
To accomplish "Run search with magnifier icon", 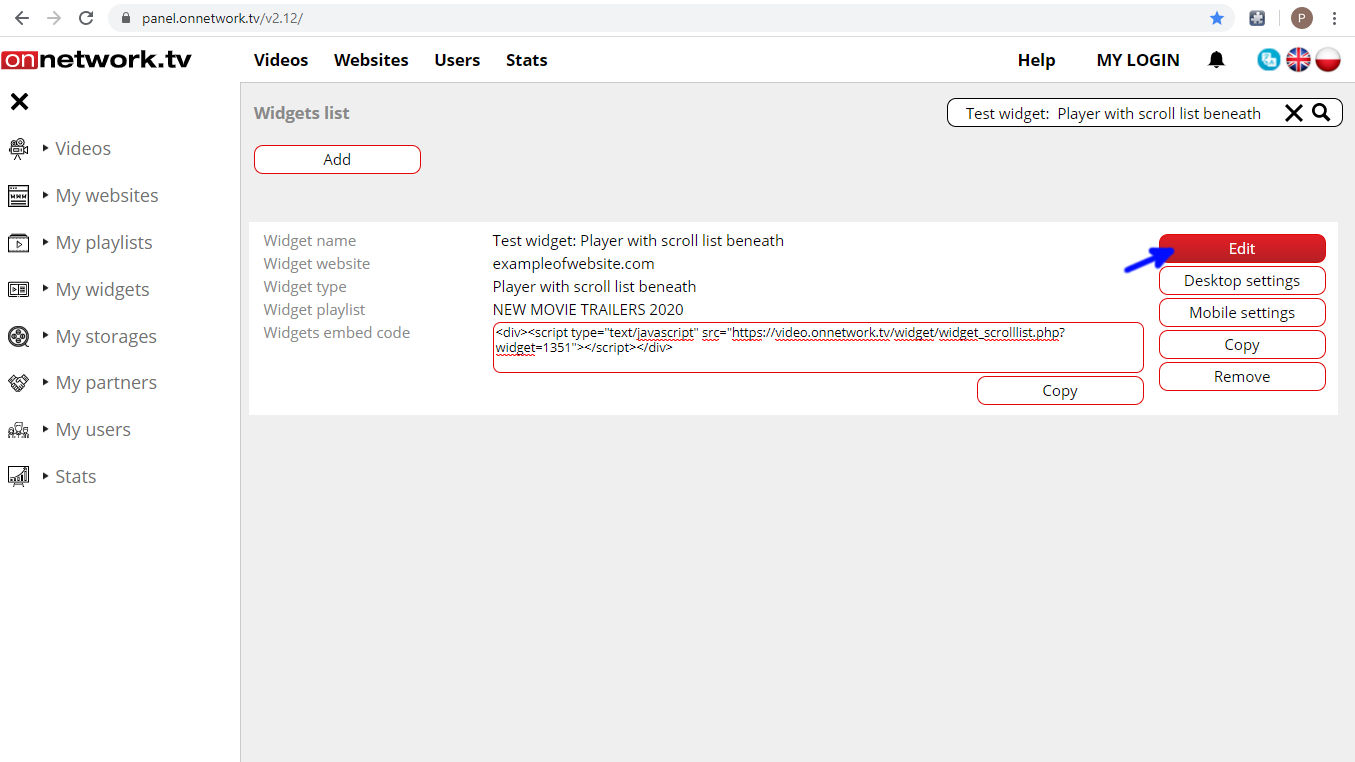I will (1321, 113).
